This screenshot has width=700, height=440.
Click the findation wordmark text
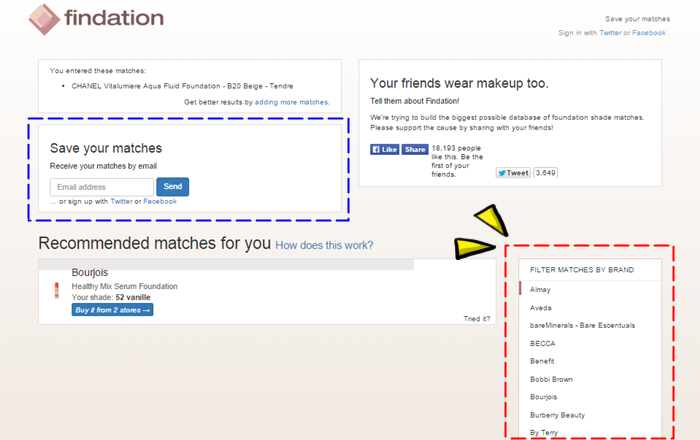coord(114,18)
